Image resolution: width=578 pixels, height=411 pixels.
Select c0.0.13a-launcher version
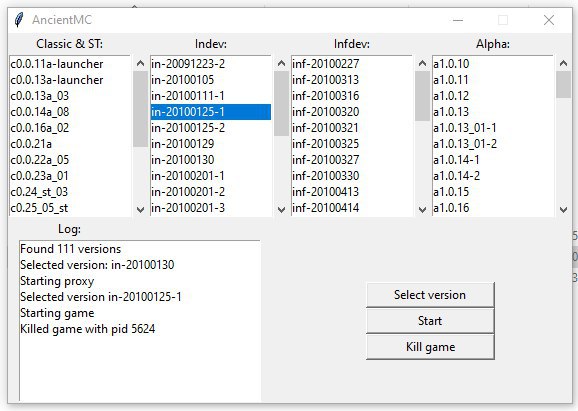tap(70, 80)
